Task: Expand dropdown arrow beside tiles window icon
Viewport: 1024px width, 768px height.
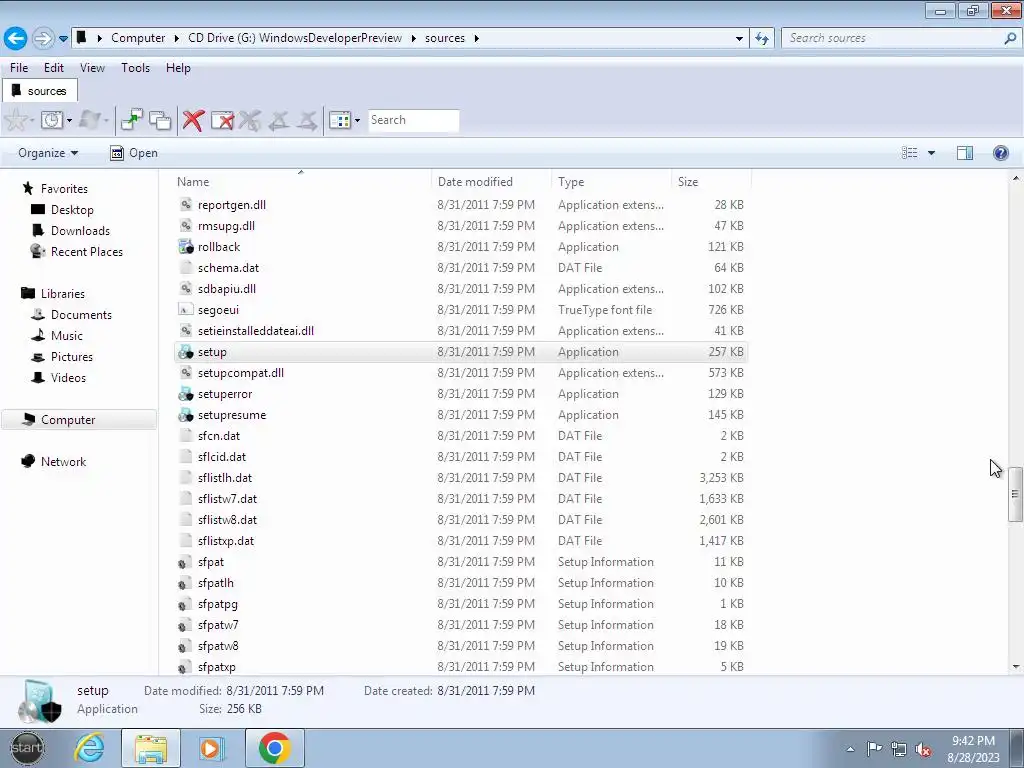Action: click(357, 121)
